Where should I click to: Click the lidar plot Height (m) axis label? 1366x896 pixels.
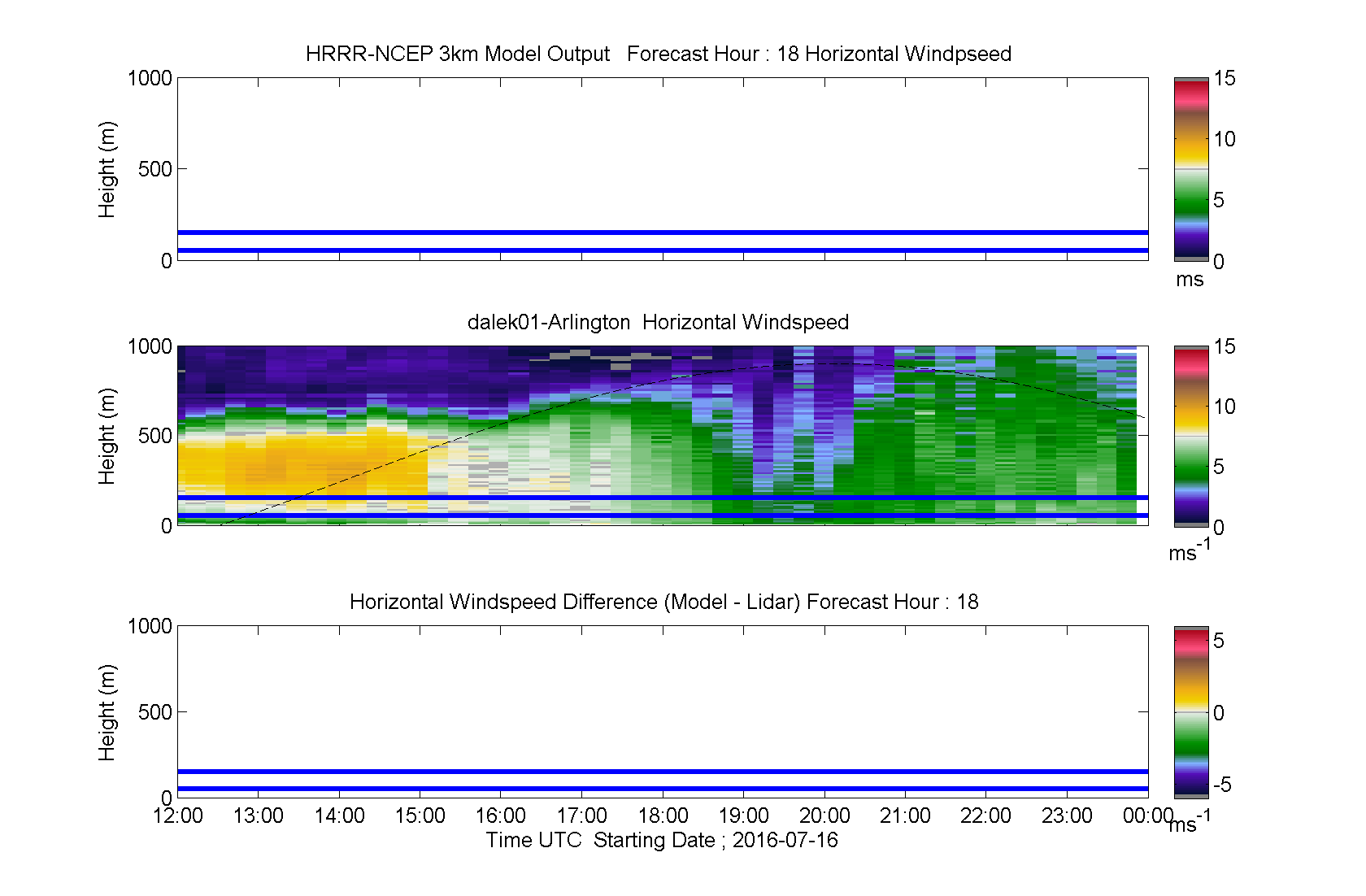(x=107, y=436)
